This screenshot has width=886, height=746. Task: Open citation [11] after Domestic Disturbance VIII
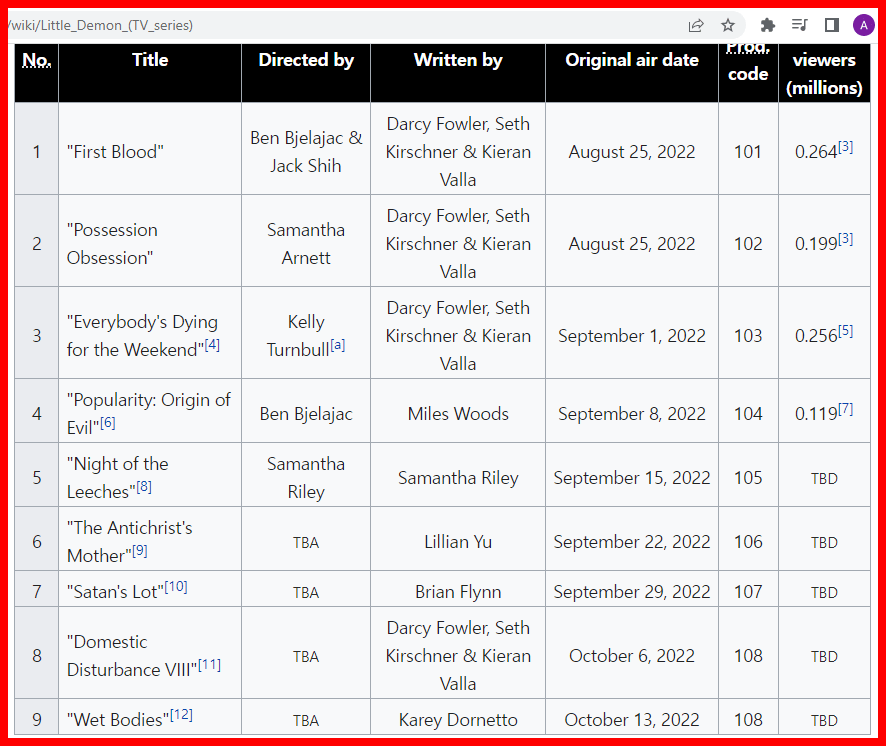point(210,665)
